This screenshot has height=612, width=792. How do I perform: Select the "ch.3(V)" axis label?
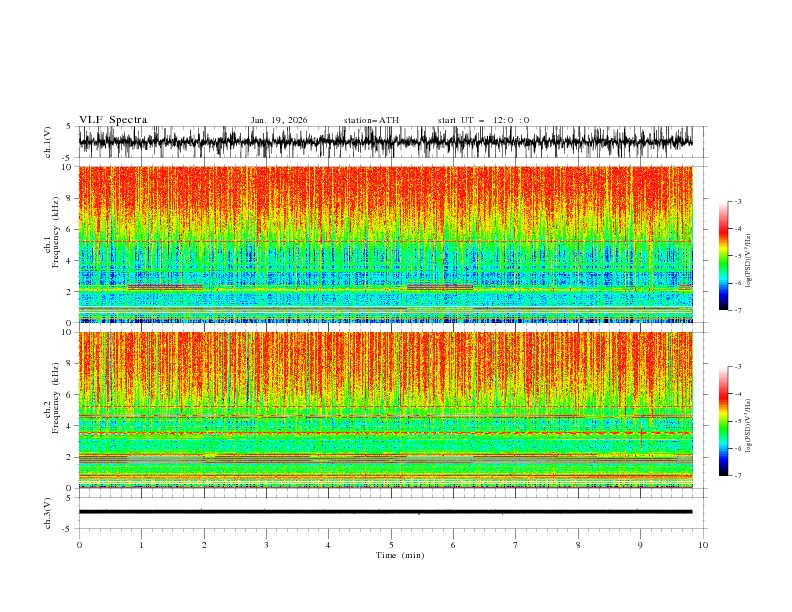(48, 513)
